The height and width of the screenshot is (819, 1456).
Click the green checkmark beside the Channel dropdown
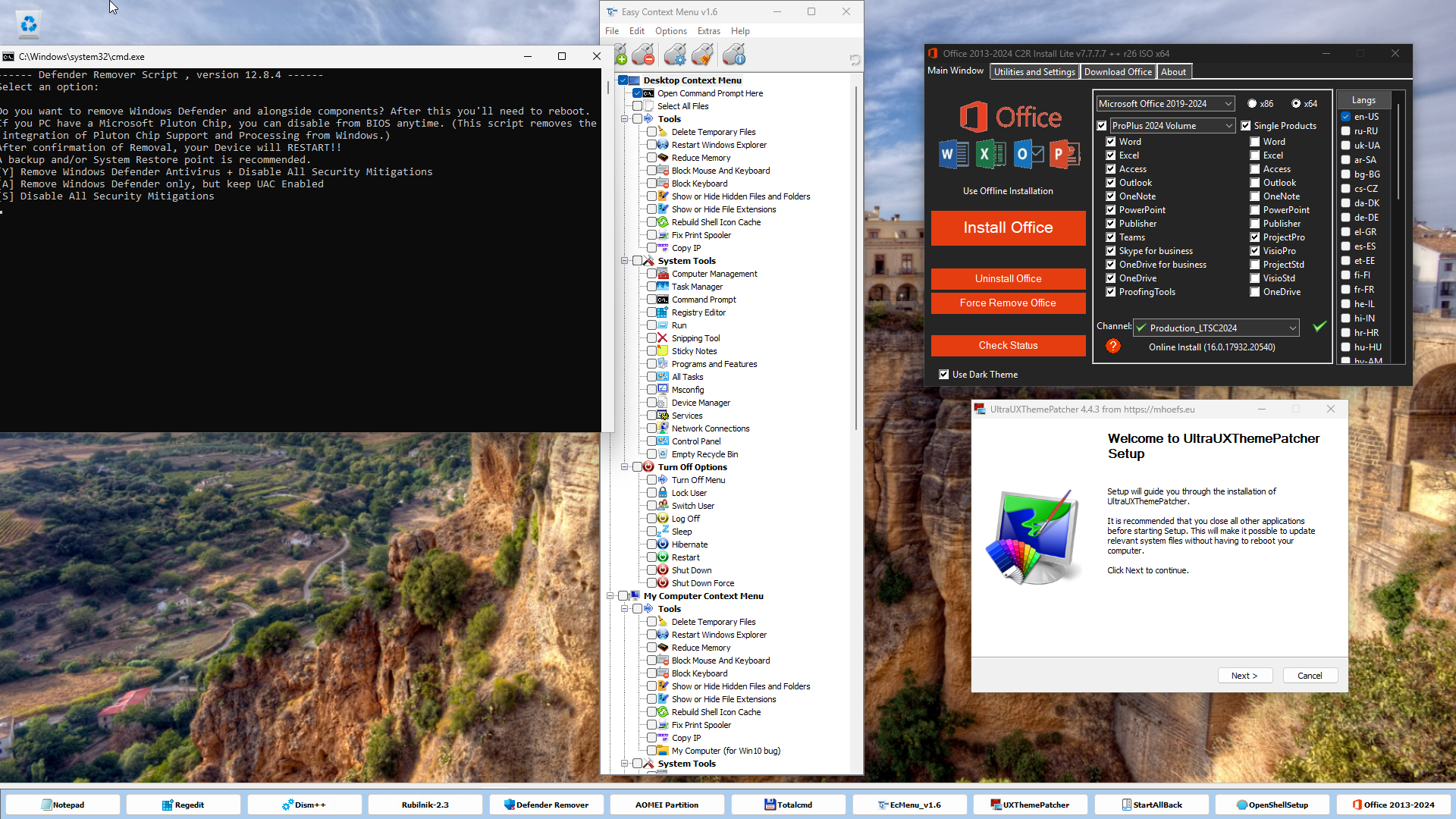tap(1319, 326)
